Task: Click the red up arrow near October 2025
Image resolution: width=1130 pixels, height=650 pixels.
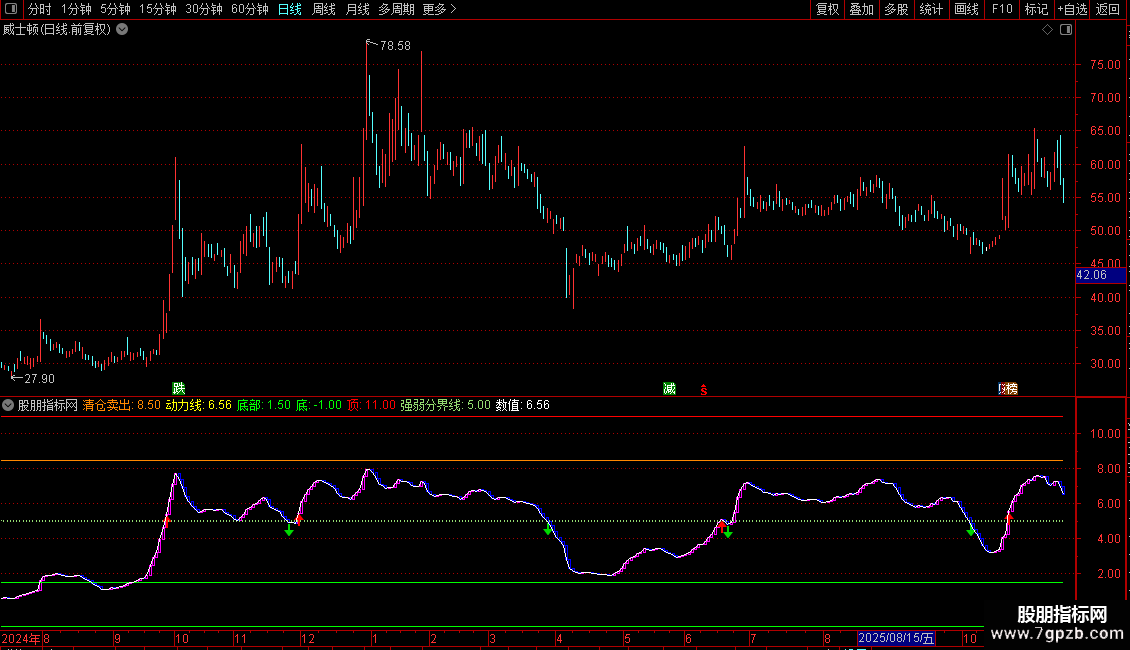Action: 1009,518
